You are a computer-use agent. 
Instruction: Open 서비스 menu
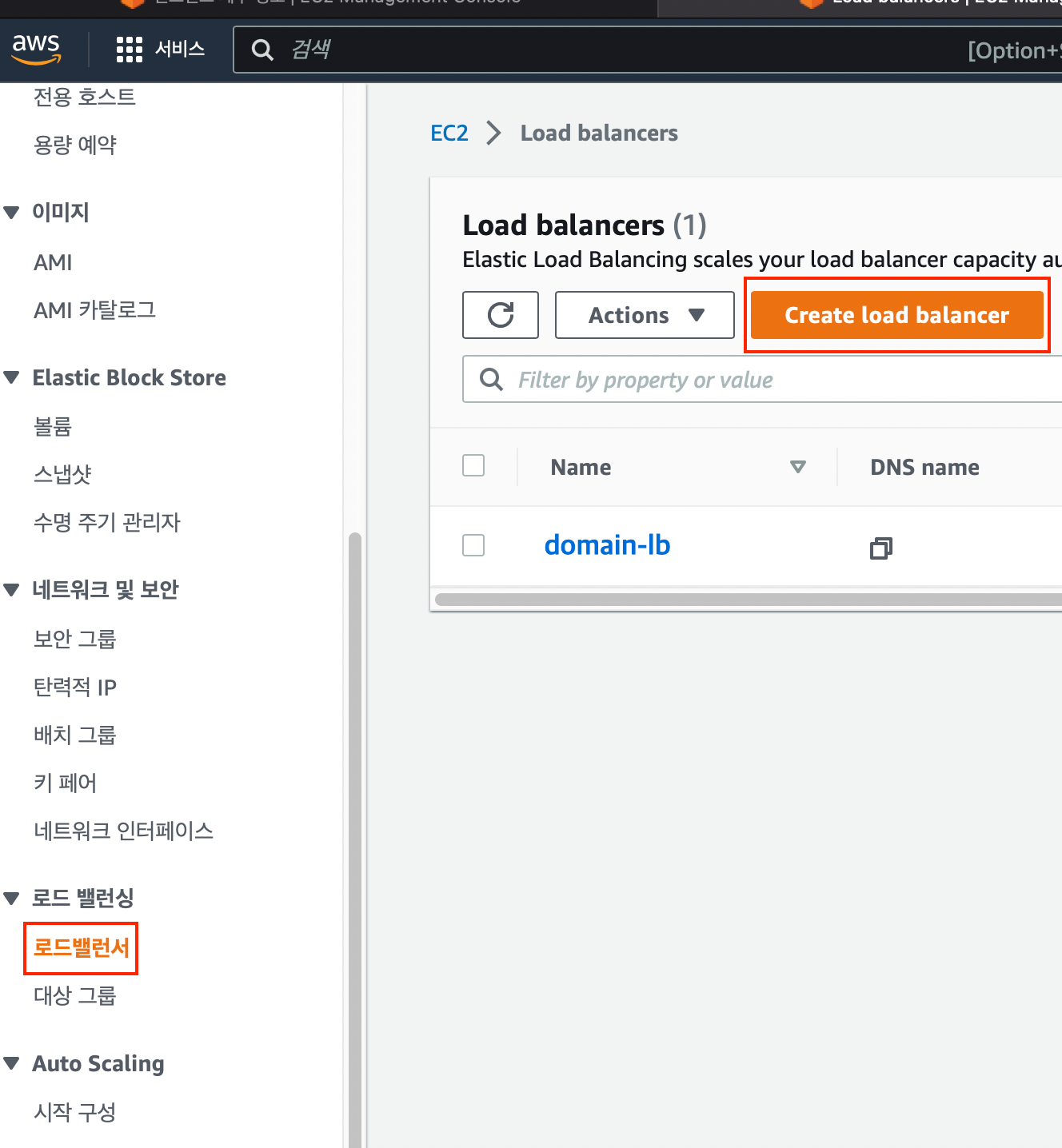click(180, 50)
